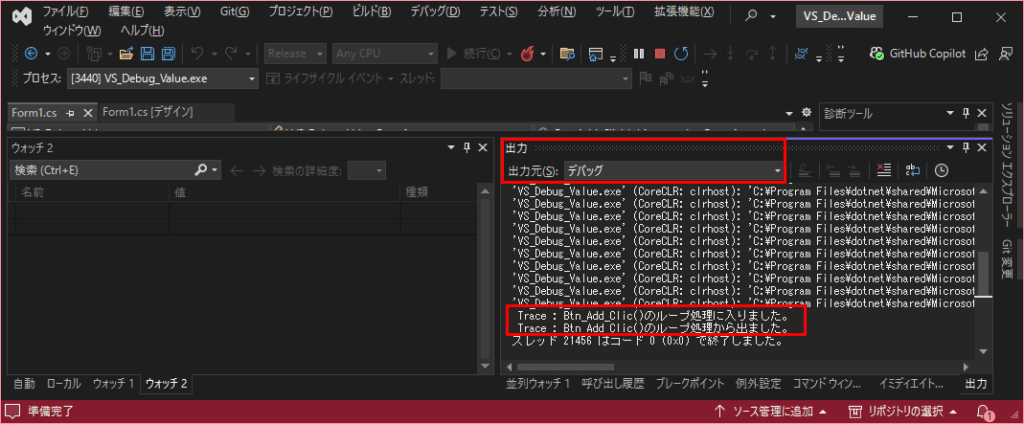Image resolution: width=1024 pixels, height=424 pixels.
Task: Save all files using double-floppy icon
Action: [168, 54]
